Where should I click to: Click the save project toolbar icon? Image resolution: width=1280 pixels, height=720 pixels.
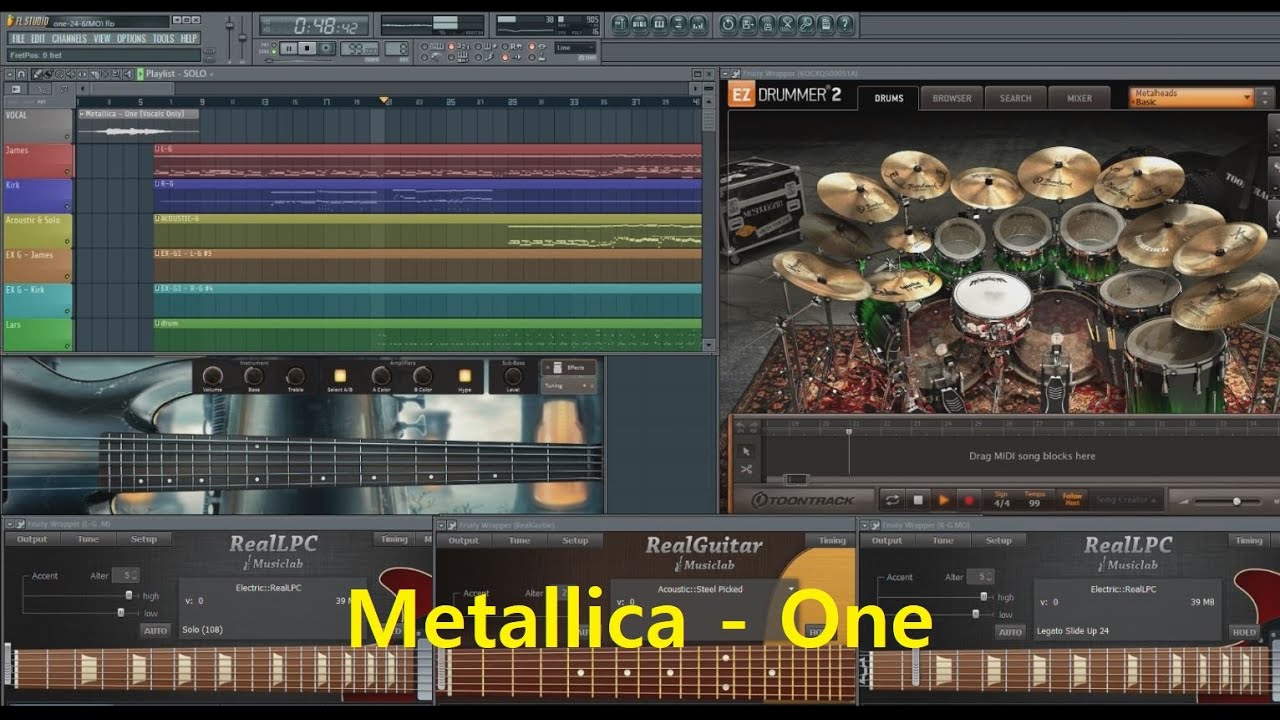pos(748,23)
